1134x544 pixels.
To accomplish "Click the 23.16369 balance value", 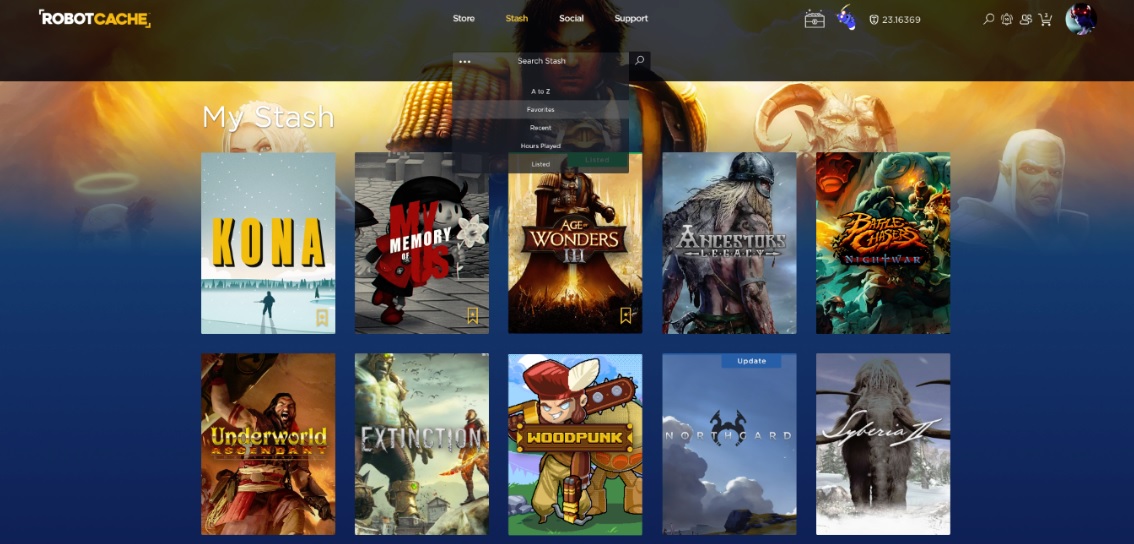I will pyautogui.click(x=901, y=20).
